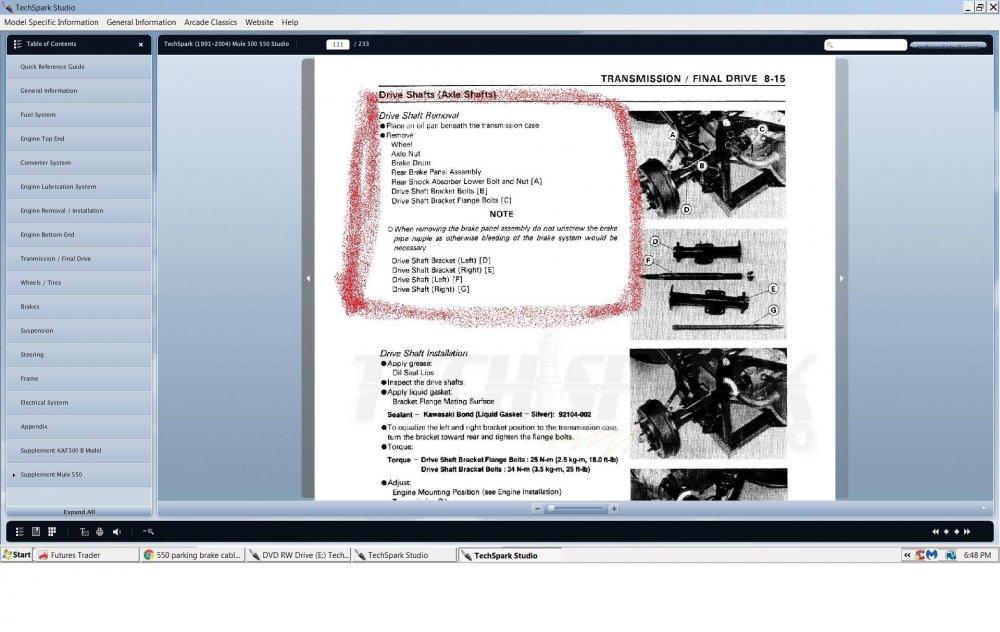Open Appendix chapter
Viewport: 1000px width, 632px height.
(x=79, y=427)
